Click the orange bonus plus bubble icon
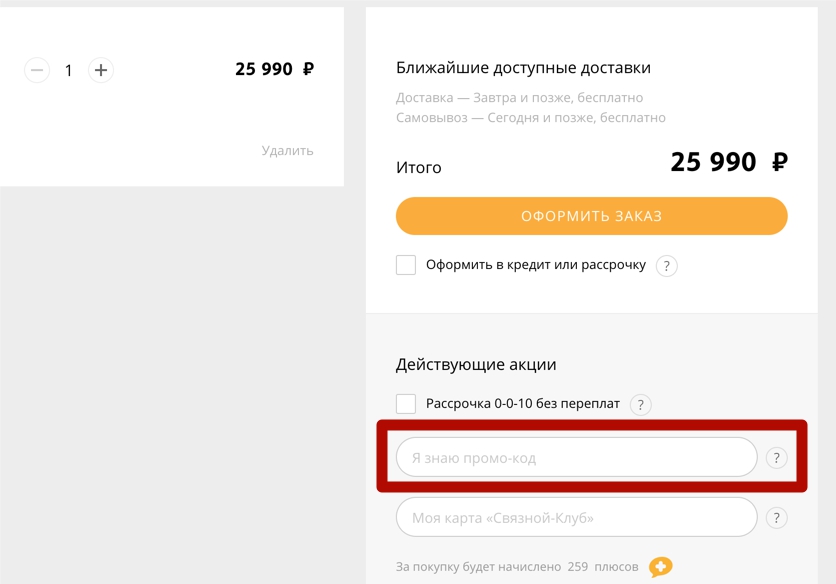Viewport: 836px width, 584px height. point(661,566)
